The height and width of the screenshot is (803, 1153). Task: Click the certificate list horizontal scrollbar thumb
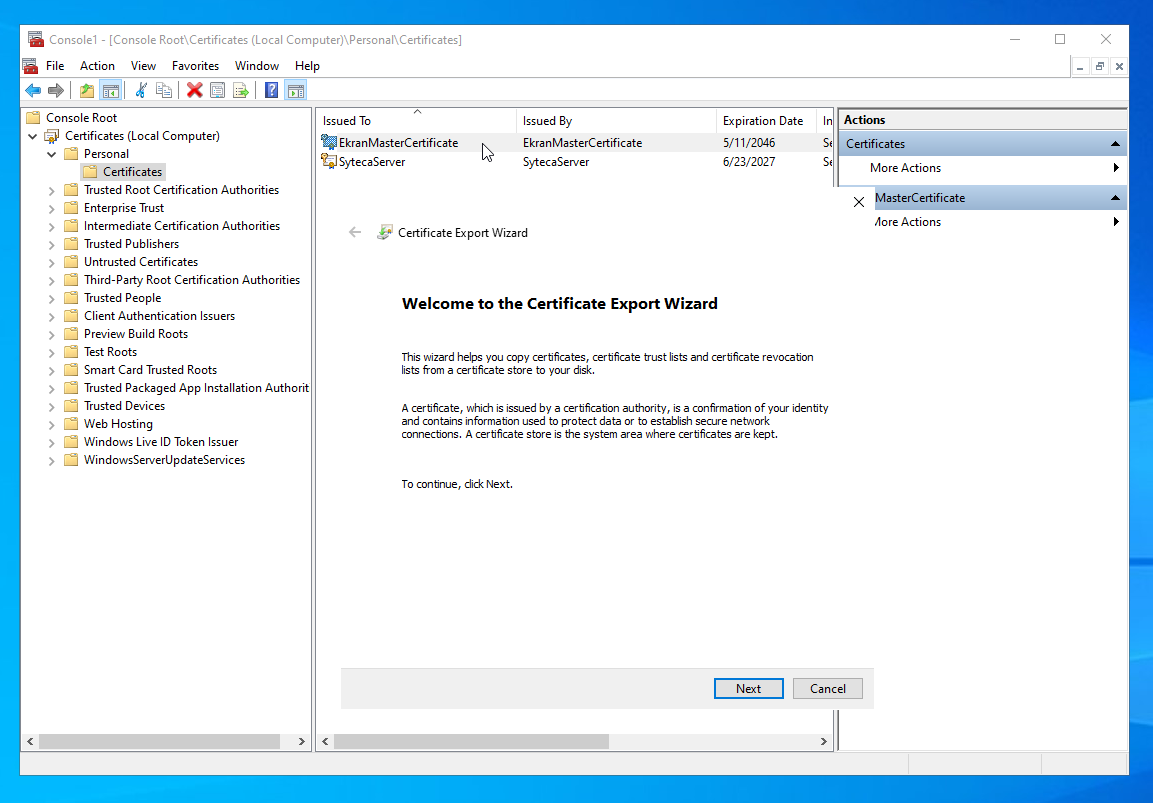pos(471,741)
